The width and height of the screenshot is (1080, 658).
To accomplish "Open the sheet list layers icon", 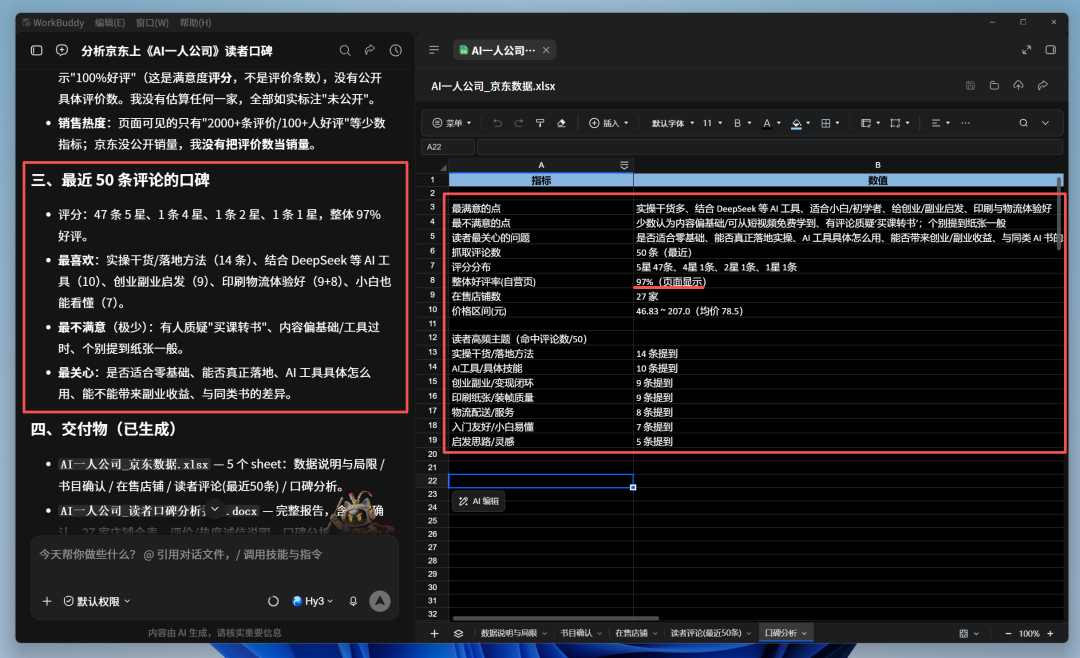I will click(x=459, y=633).
